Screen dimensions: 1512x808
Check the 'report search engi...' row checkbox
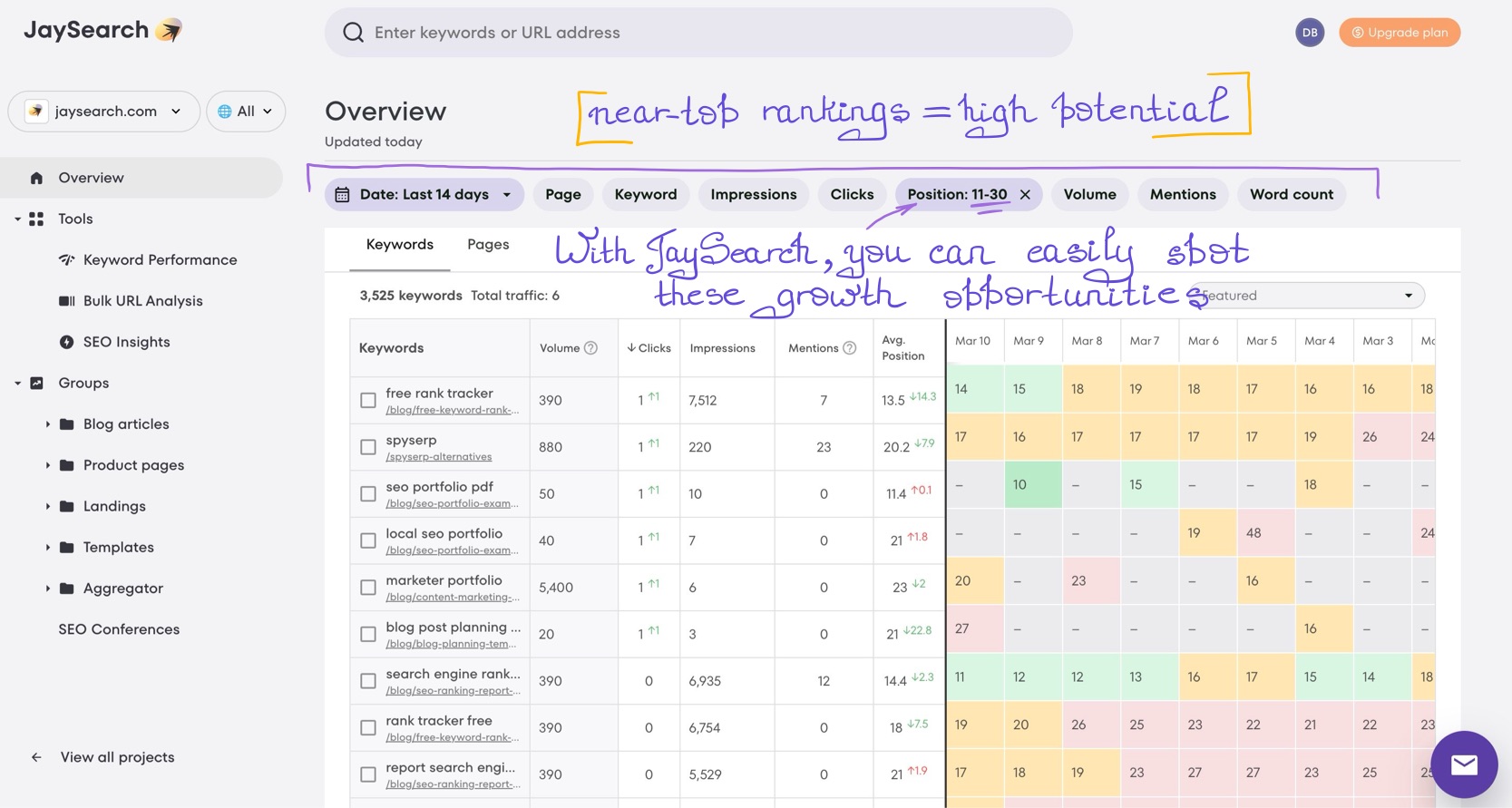pos(368,774)
